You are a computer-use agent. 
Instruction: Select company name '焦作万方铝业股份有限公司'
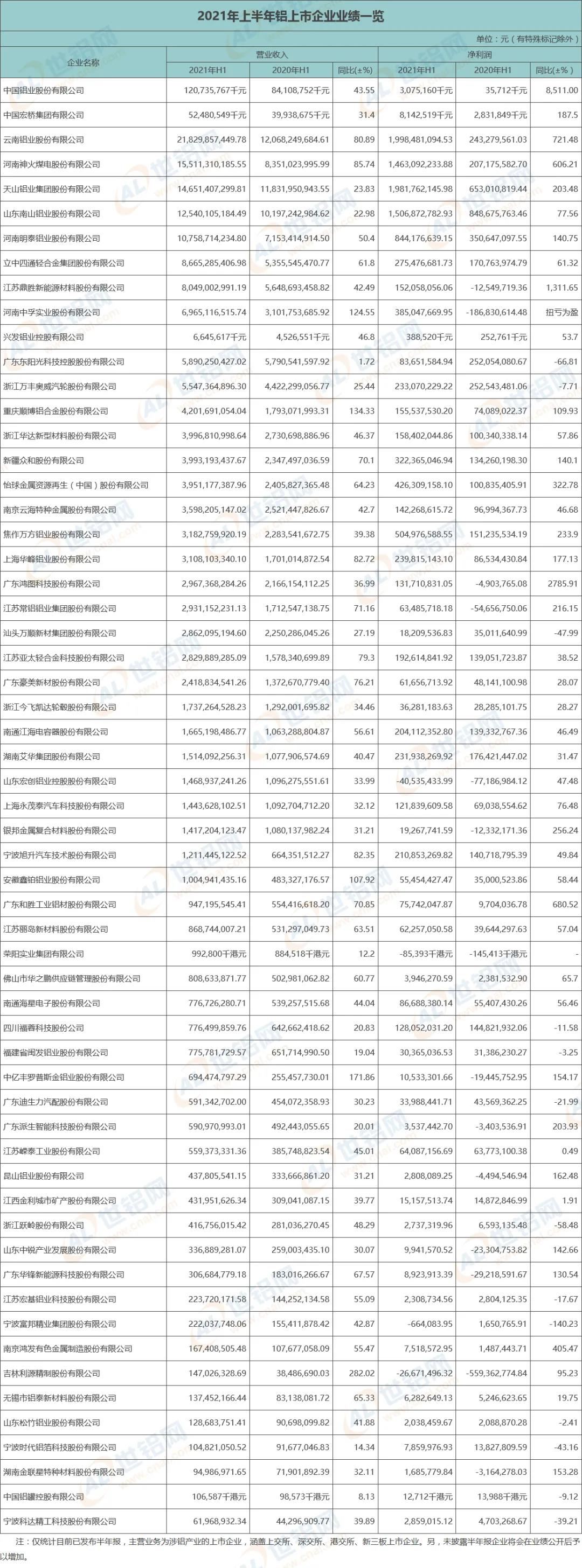pos(51,535)
